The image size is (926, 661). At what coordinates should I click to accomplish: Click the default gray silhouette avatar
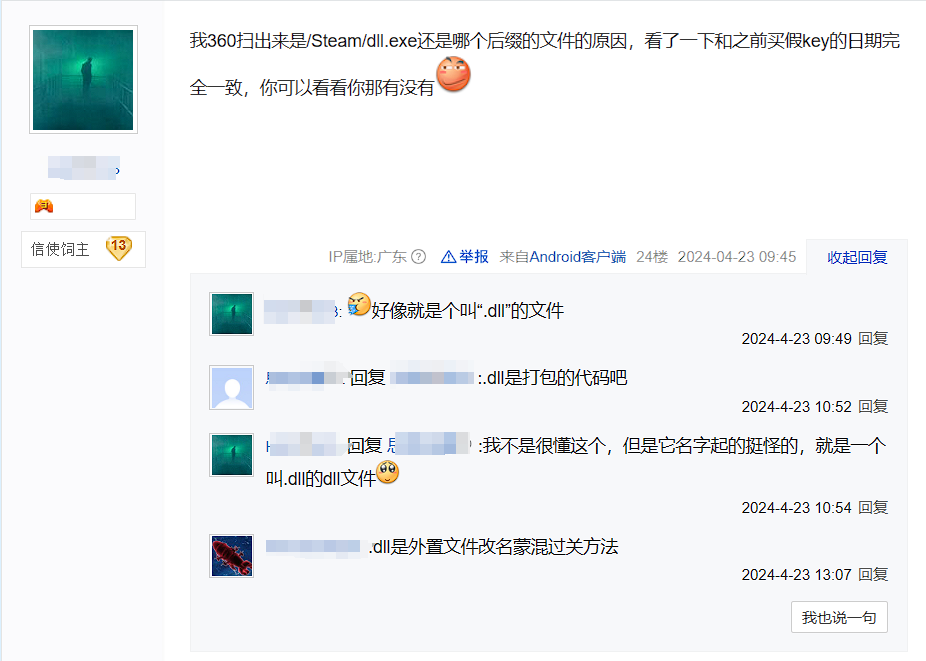[x=232, y=388]
